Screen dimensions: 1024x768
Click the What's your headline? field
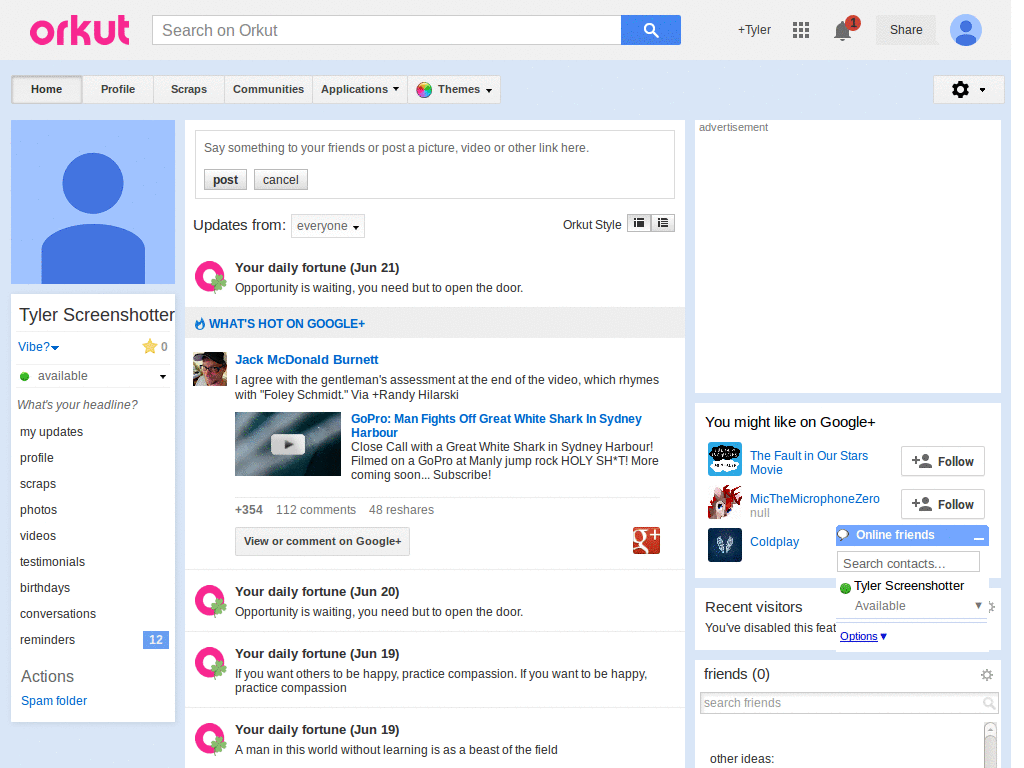(x=78, y=405)
